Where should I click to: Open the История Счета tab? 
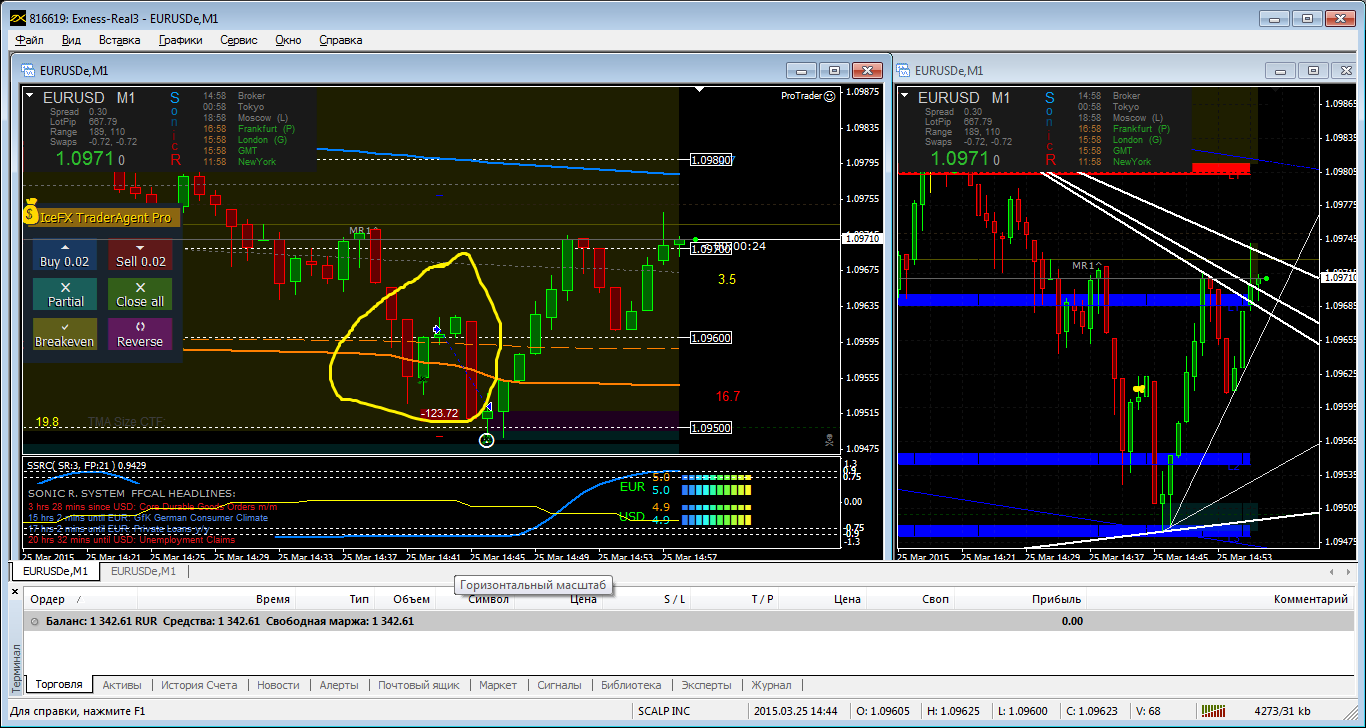click(x=199, y=685)
